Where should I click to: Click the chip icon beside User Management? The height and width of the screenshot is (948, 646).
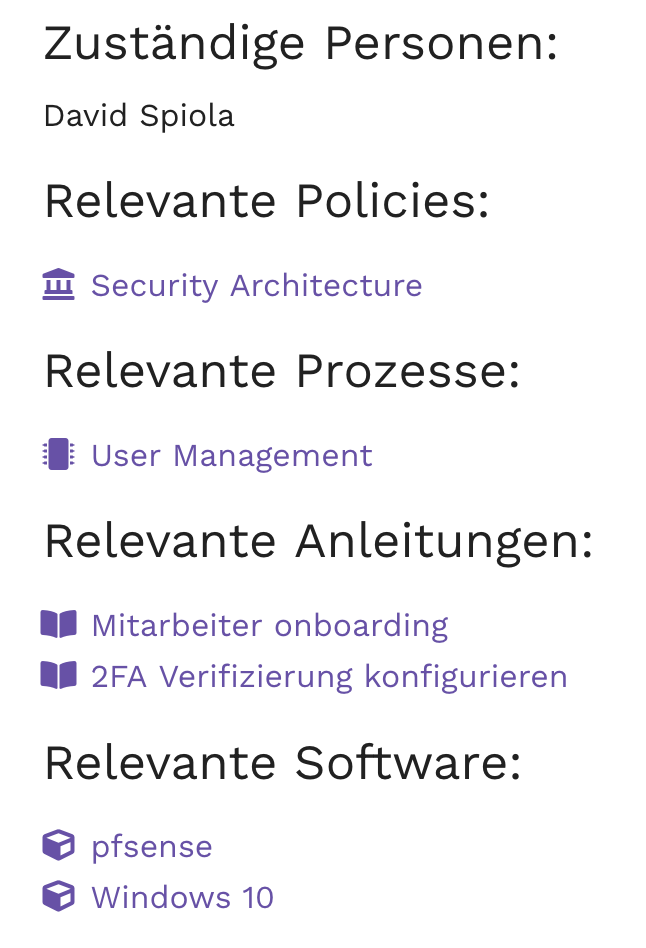click(58, 456)
